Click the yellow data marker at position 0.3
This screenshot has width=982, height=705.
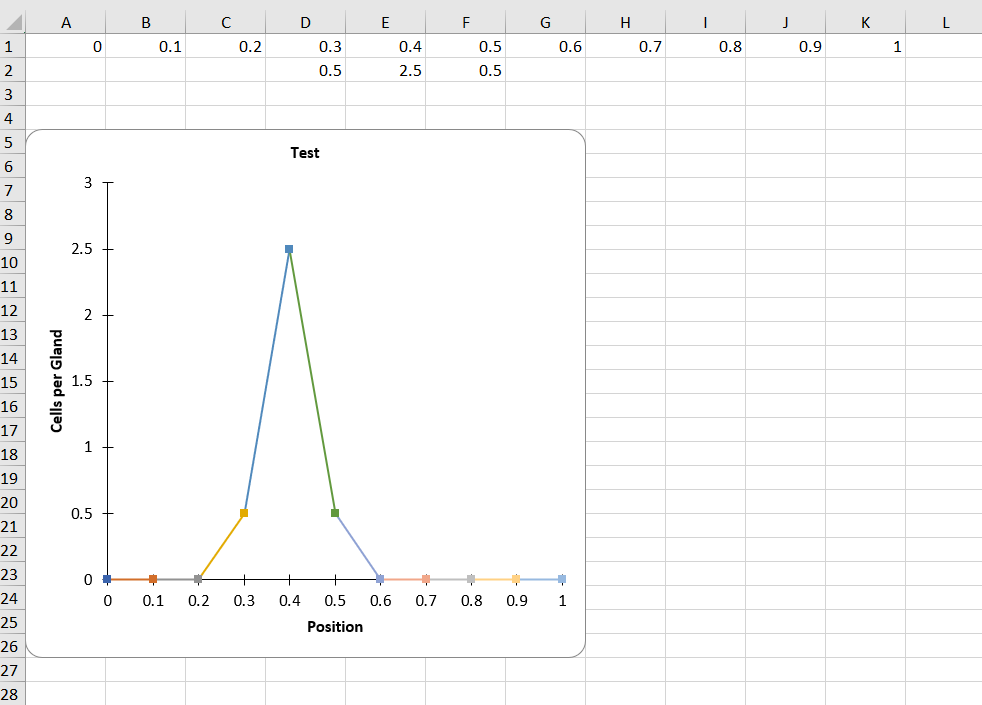click(x=244, y=513)
